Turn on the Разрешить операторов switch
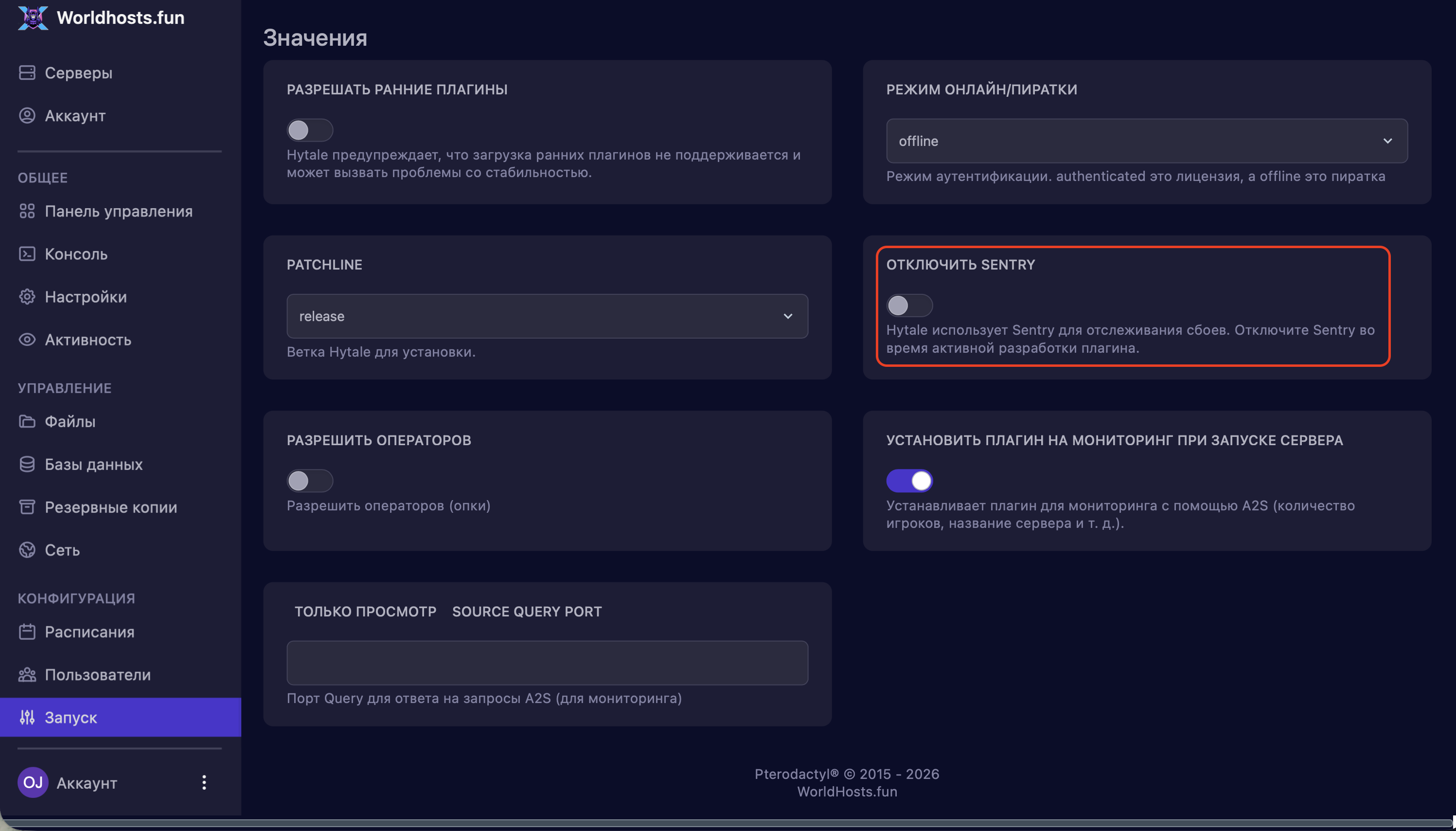Viewport: 1456px width, 831px height. click(310, 481)
